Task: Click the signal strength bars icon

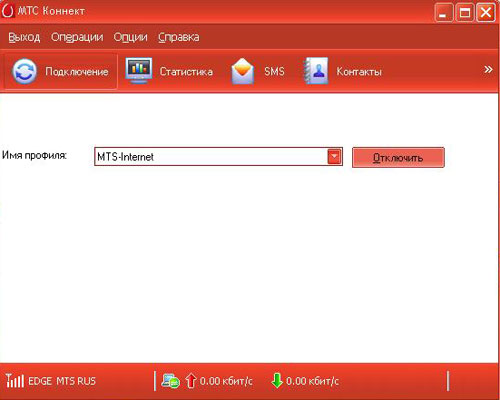Action: (15, 381)
